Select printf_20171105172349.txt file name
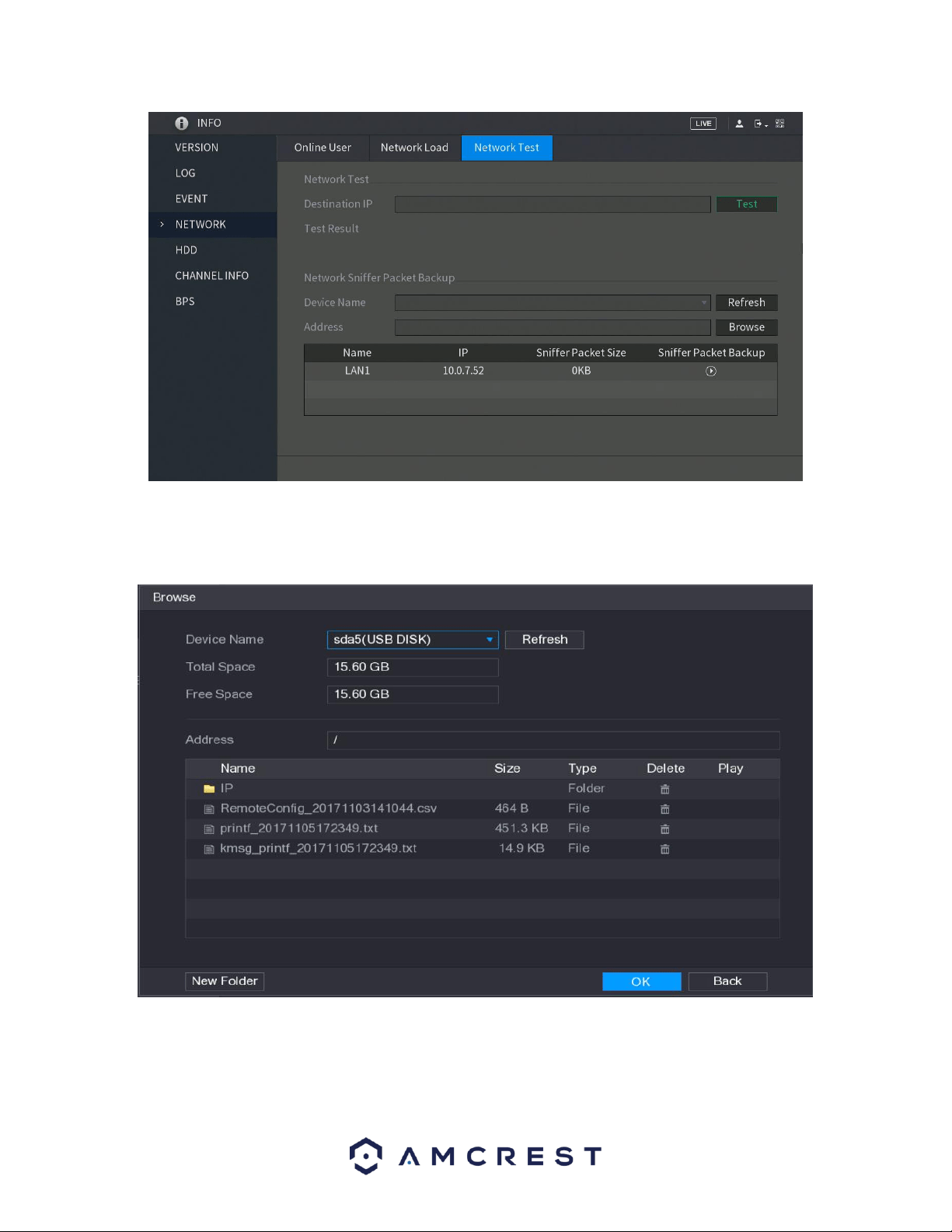This screenshot has height=1232, width=952. point(299,829)
